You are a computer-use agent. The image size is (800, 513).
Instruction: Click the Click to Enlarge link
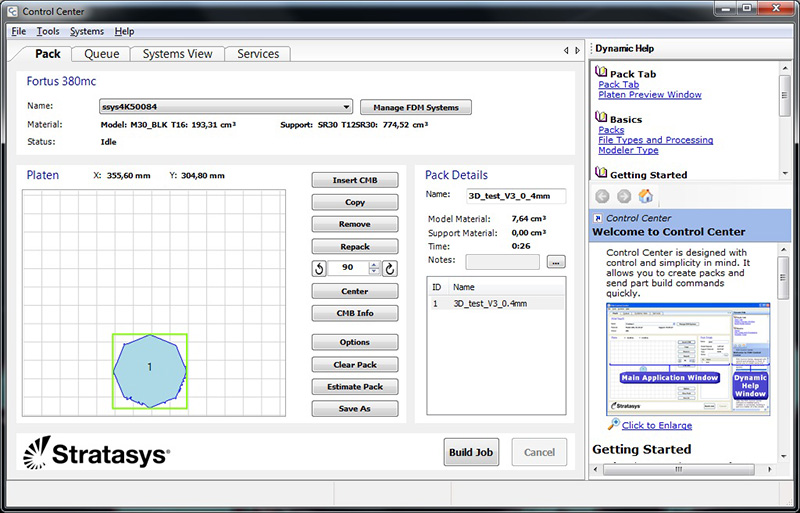[657, 425]
